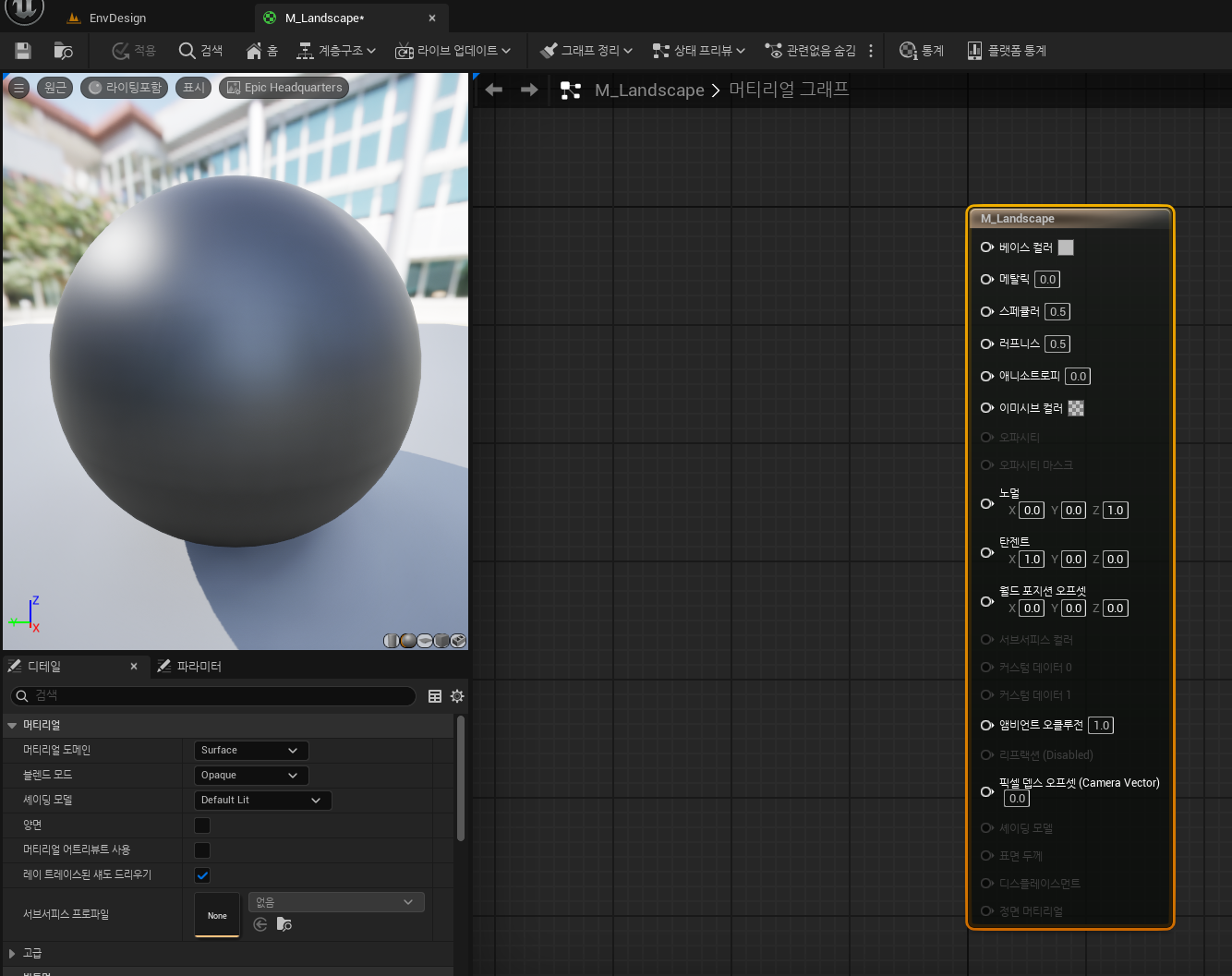
Task: Open the 검색 search tool
Action: (200, 51)
